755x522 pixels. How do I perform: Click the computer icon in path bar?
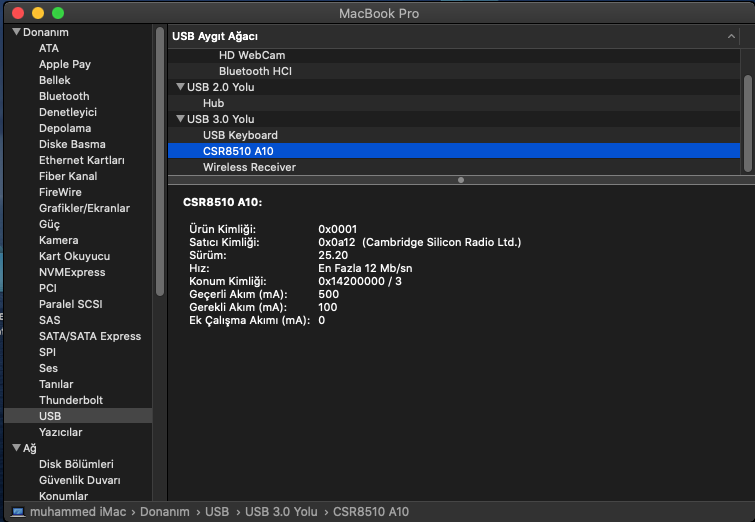coord(17,512)
